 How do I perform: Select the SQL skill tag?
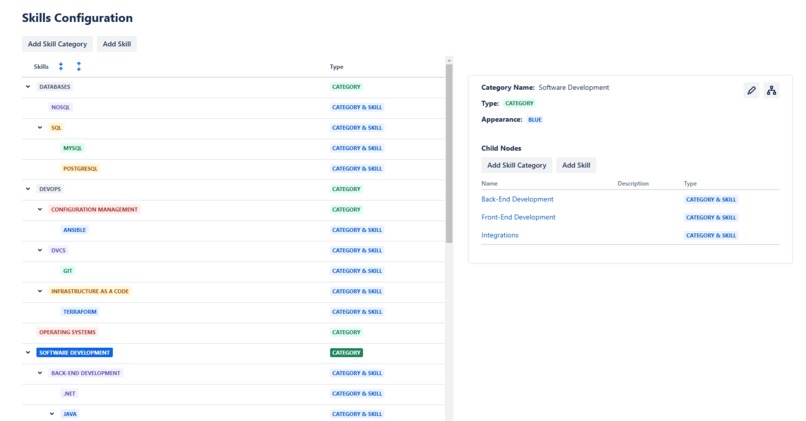coord(56,127)
